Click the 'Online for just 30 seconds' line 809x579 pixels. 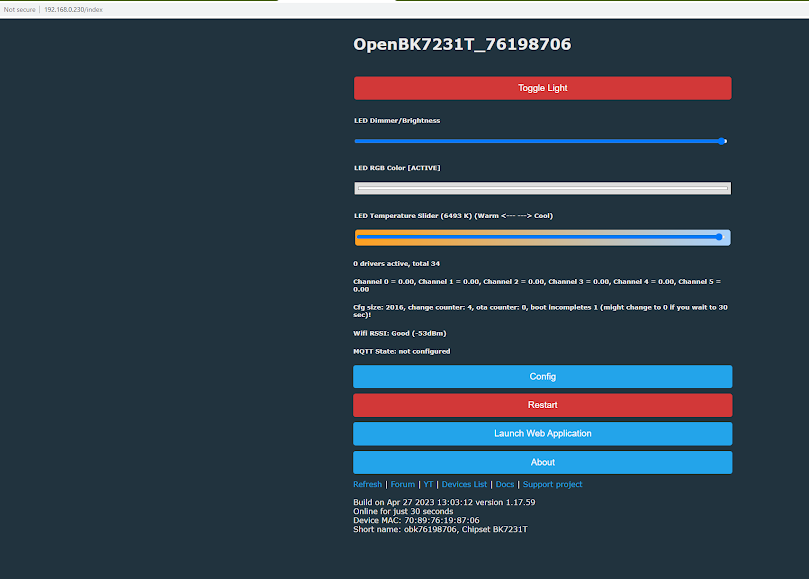(x=403, y=511)
